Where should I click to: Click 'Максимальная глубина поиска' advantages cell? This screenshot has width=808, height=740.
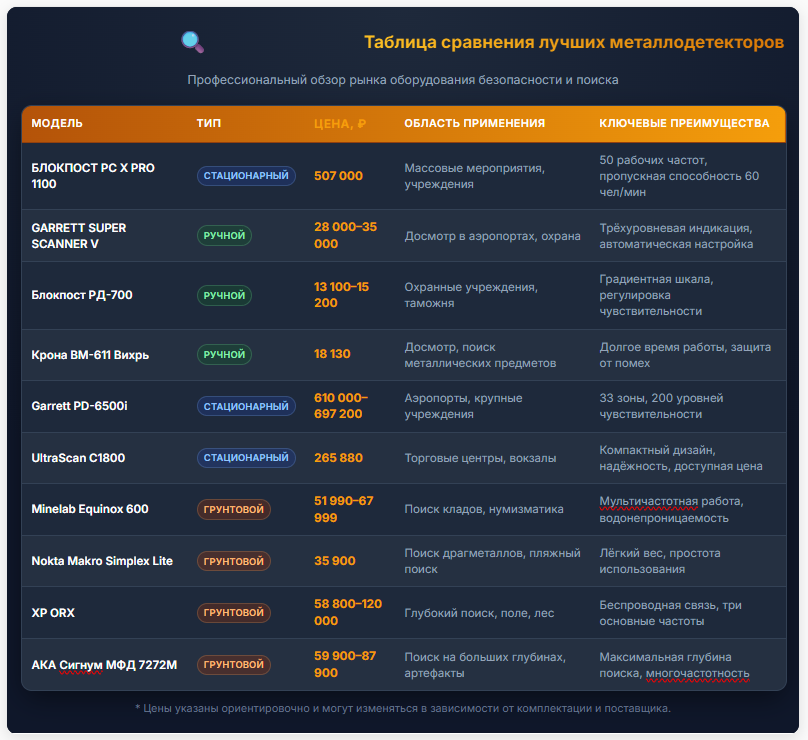tap(674, 665)
